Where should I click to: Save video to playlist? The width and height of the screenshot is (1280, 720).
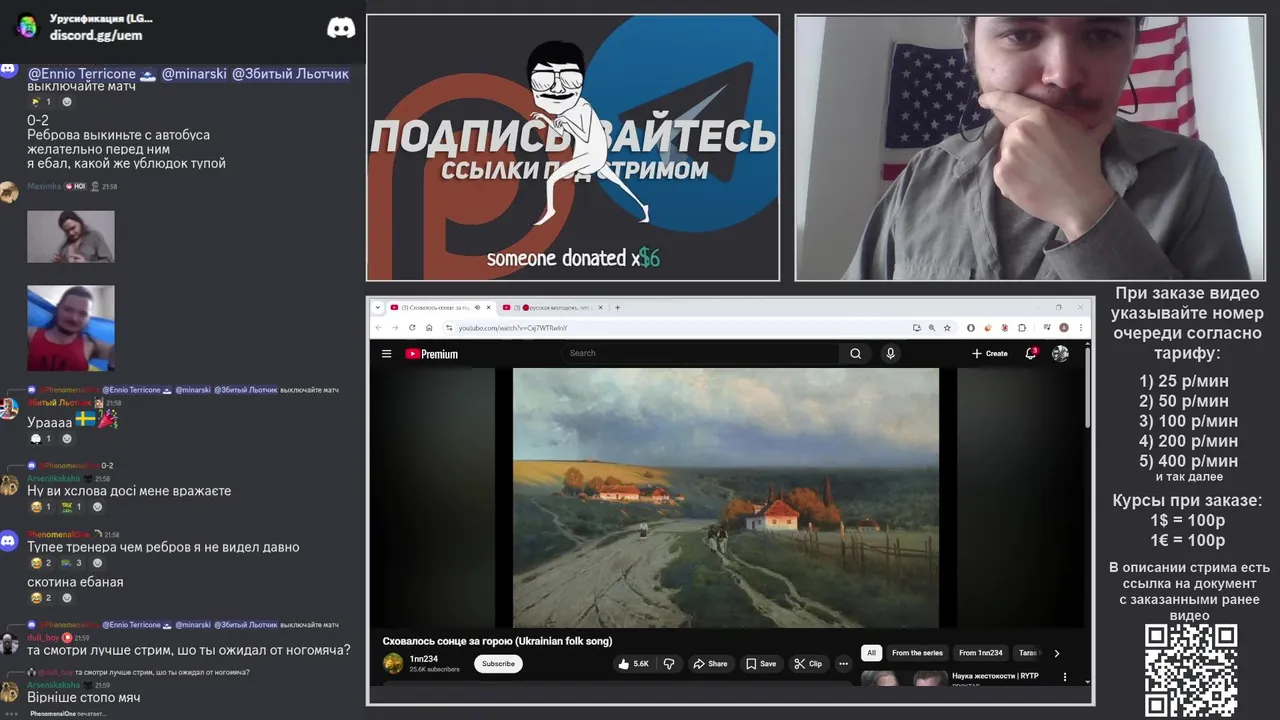(760, 663)
